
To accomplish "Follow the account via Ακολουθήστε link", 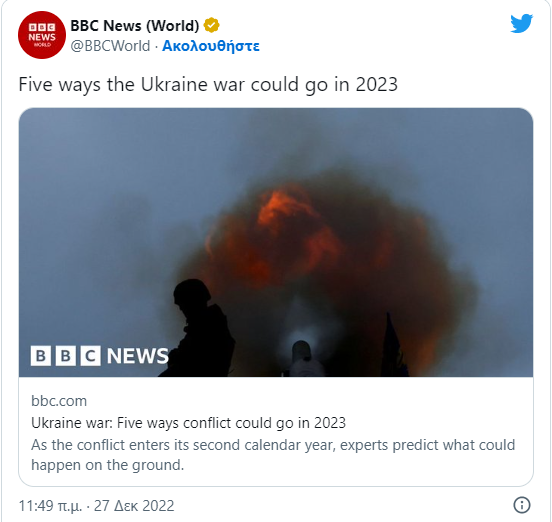I will click(211, 46).
